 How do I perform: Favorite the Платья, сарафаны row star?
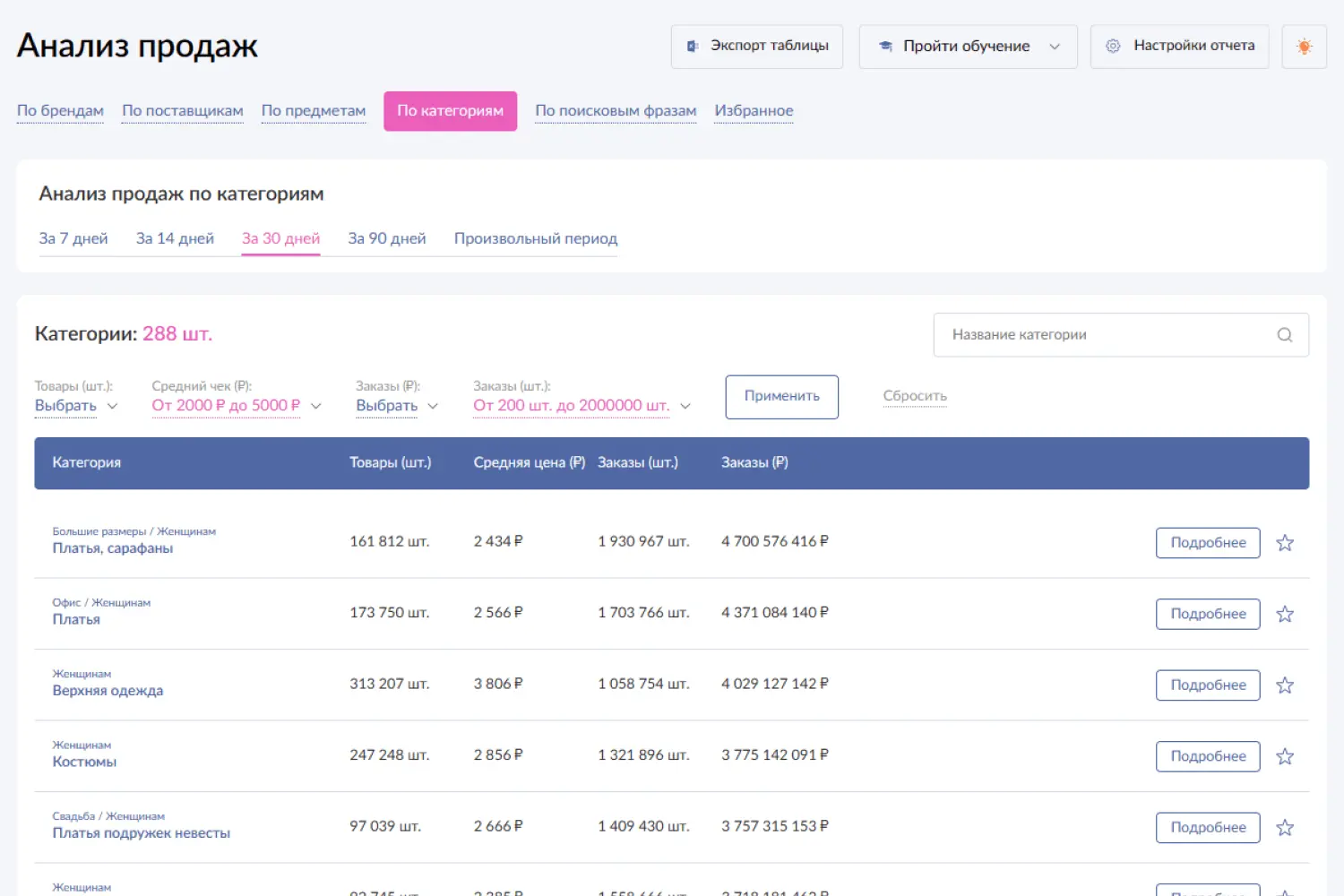1285,543
